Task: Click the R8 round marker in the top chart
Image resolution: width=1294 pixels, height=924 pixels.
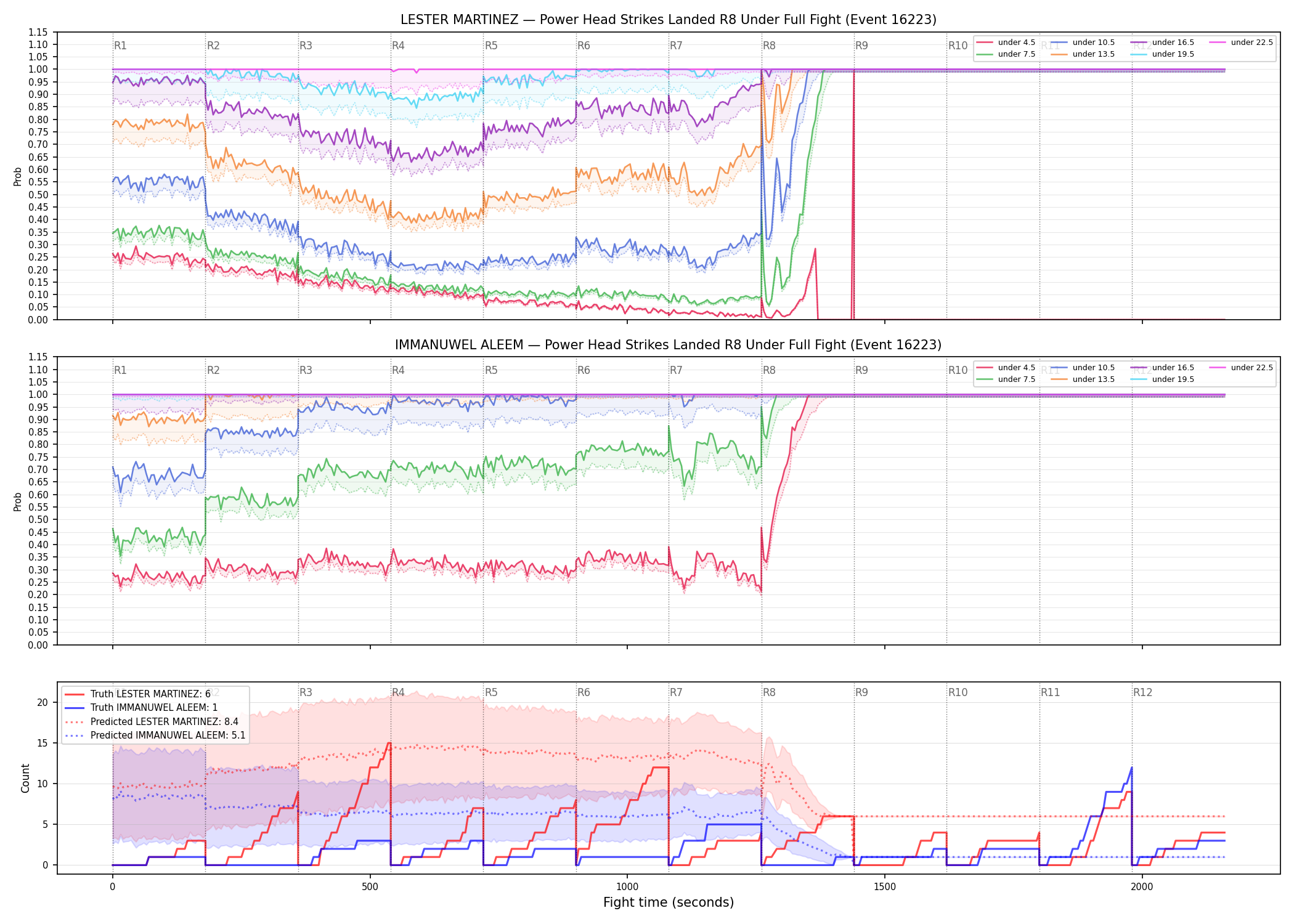Action: 769,46
